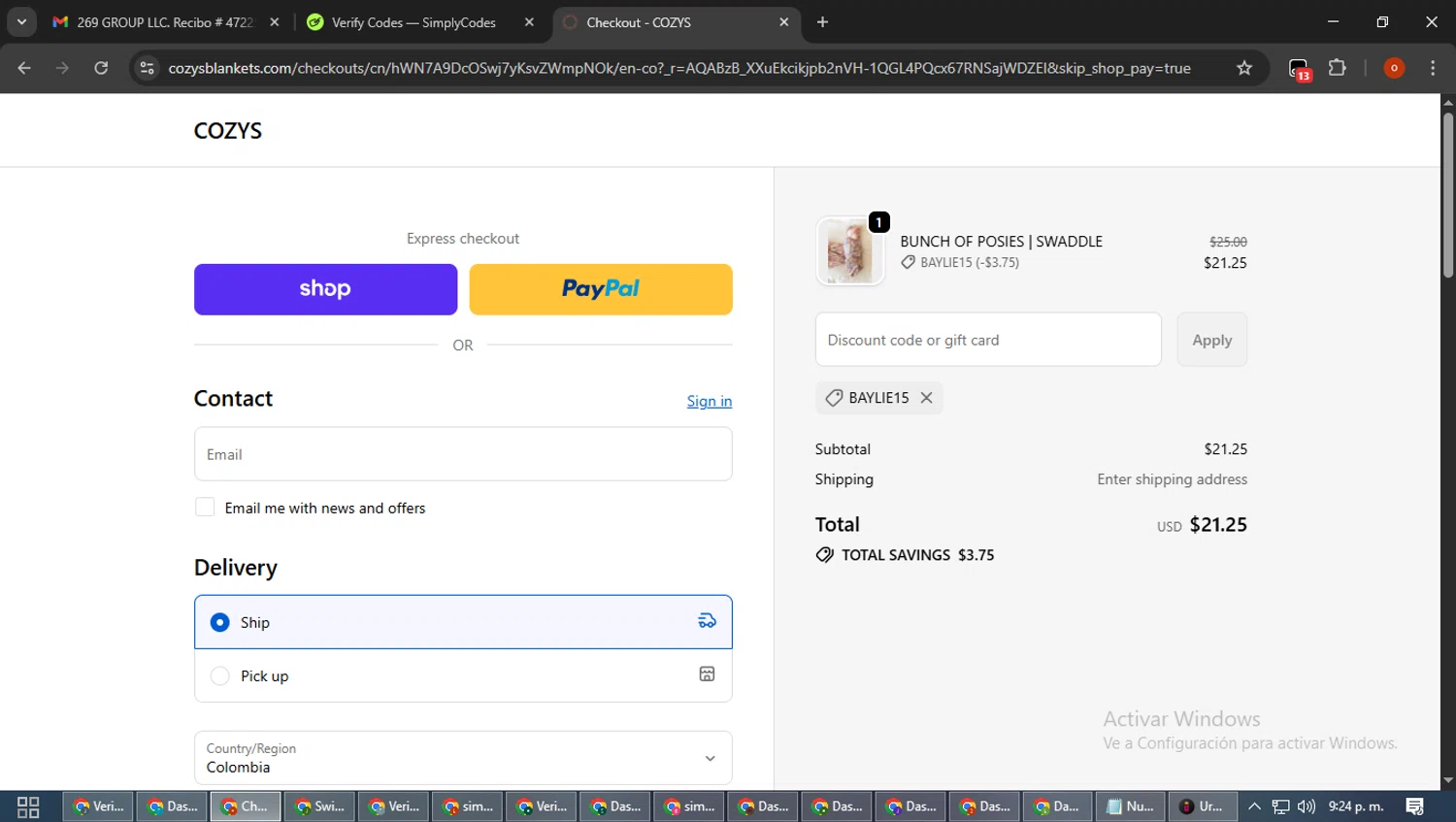Reload the checkout page
Screen dimensions: 1456x822
(101, 68)
